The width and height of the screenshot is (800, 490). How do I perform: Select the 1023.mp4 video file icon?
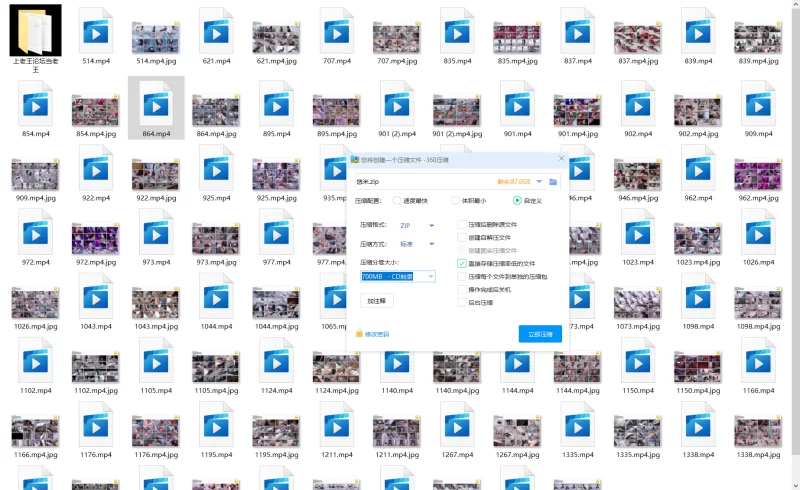[638, 233]
